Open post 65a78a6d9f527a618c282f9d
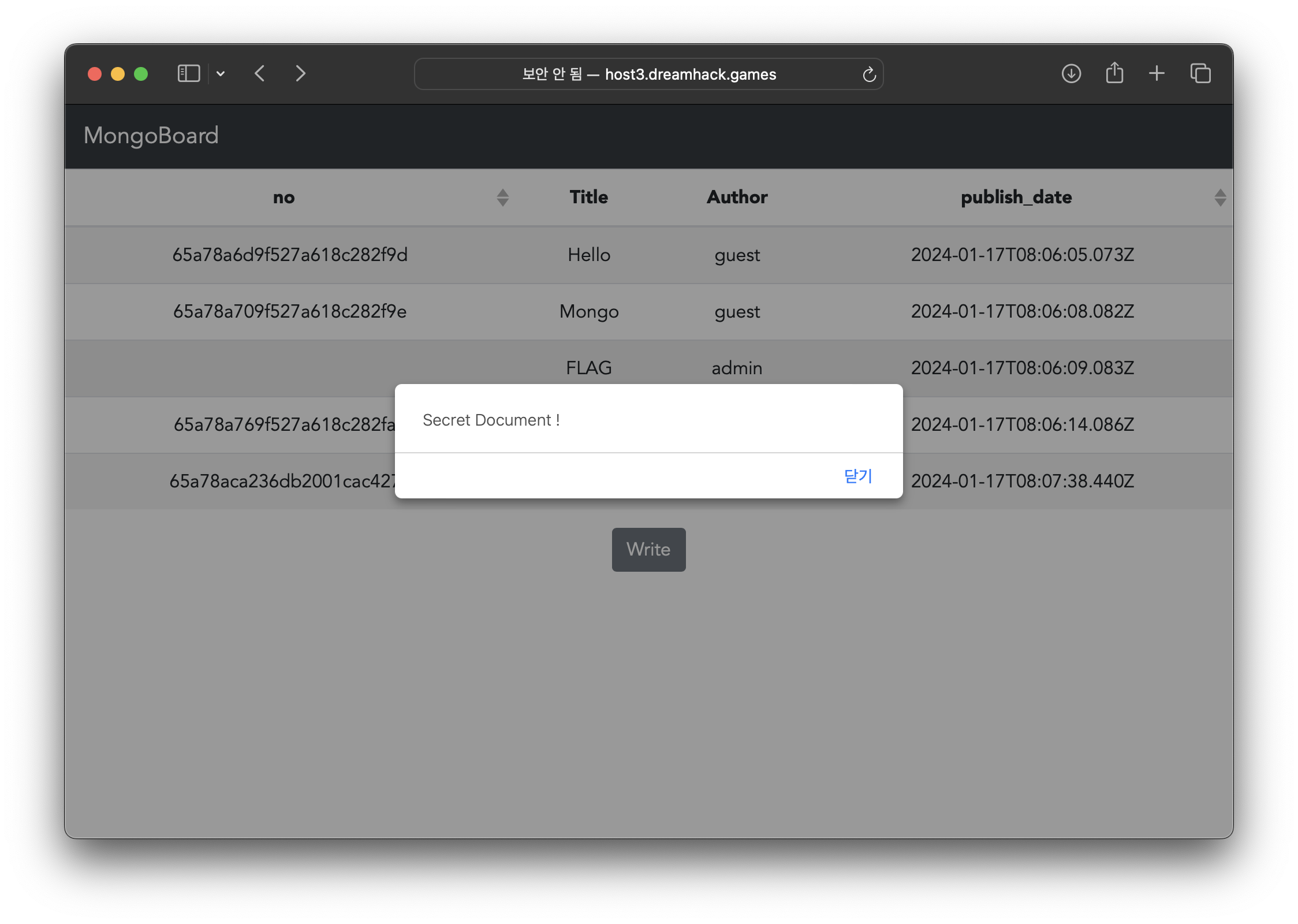The width and height of the screenshot is (1298, 924). pos(290,255)
